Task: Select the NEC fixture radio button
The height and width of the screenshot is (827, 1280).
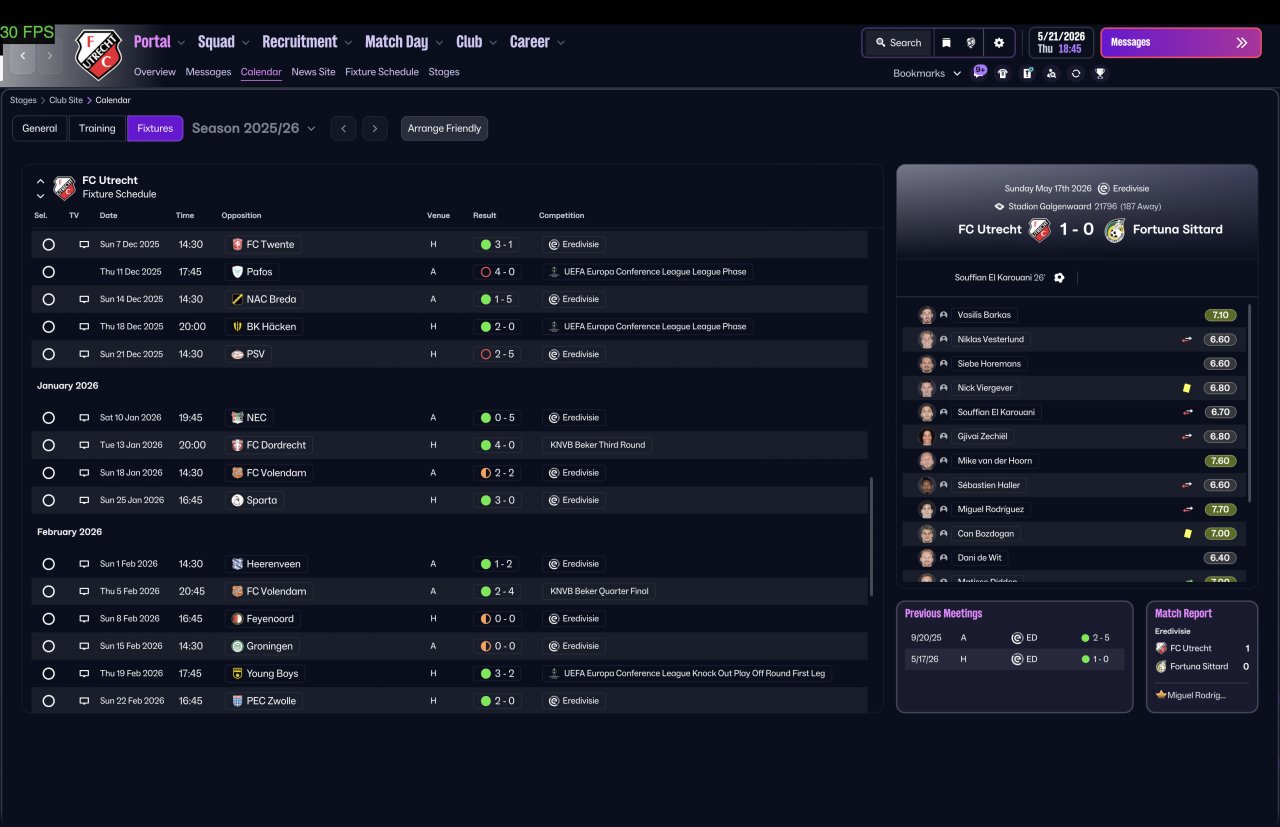Action: click(48, 418)
